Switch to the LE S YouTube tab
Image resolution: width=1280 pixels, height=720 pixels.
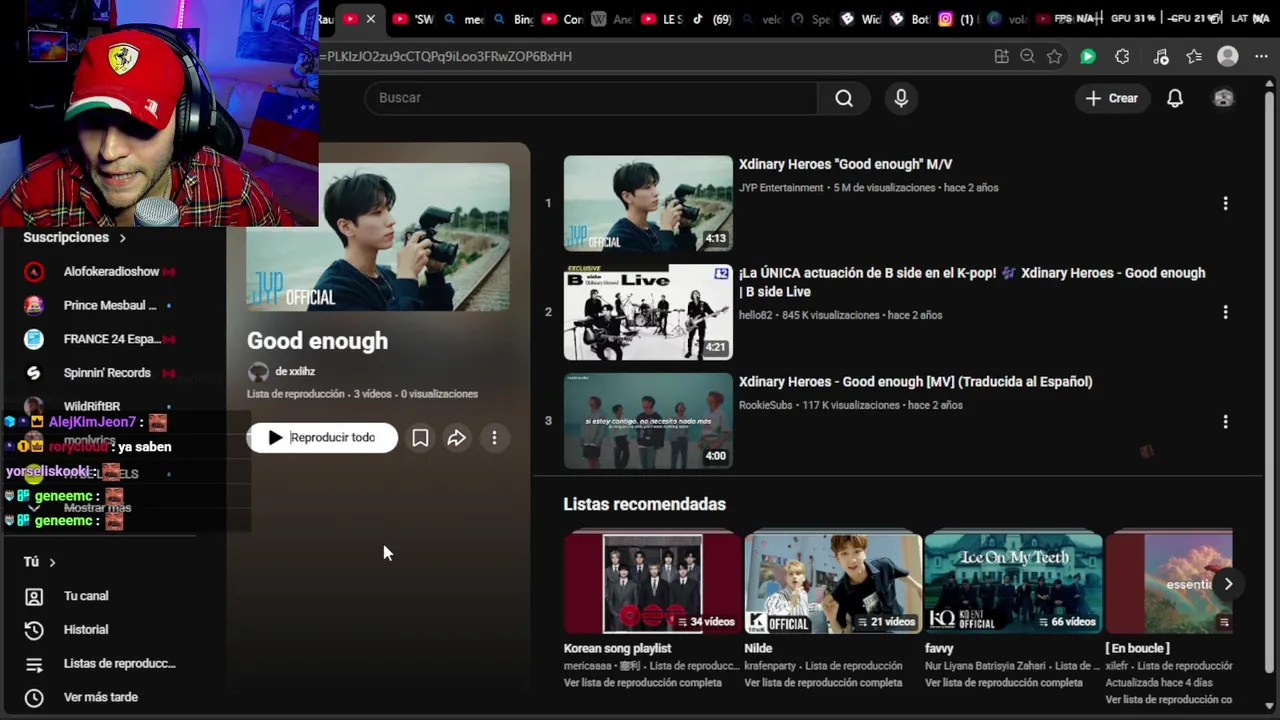coord(662,19)
